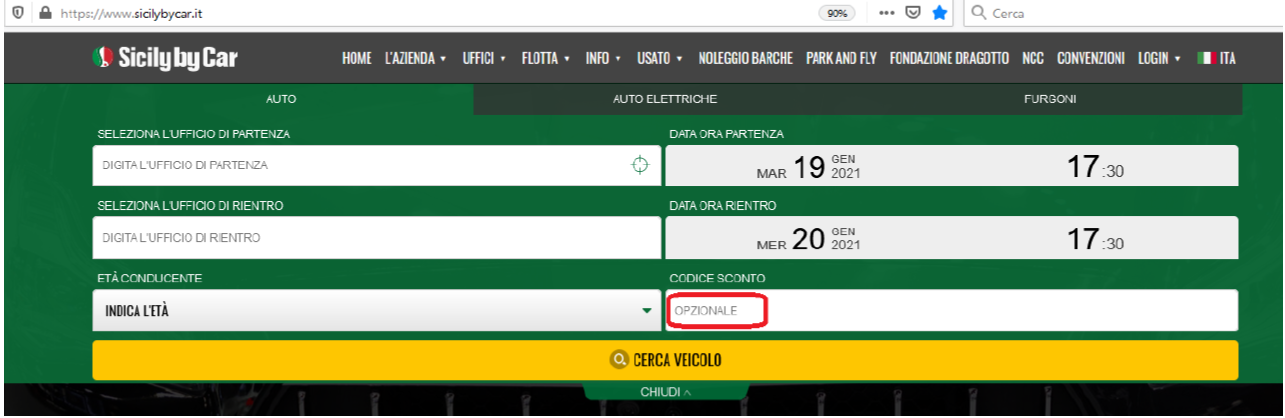Pick return date MER 20 GEN 2021
Screen dimensions: 1285x418
tap(809, 238)
